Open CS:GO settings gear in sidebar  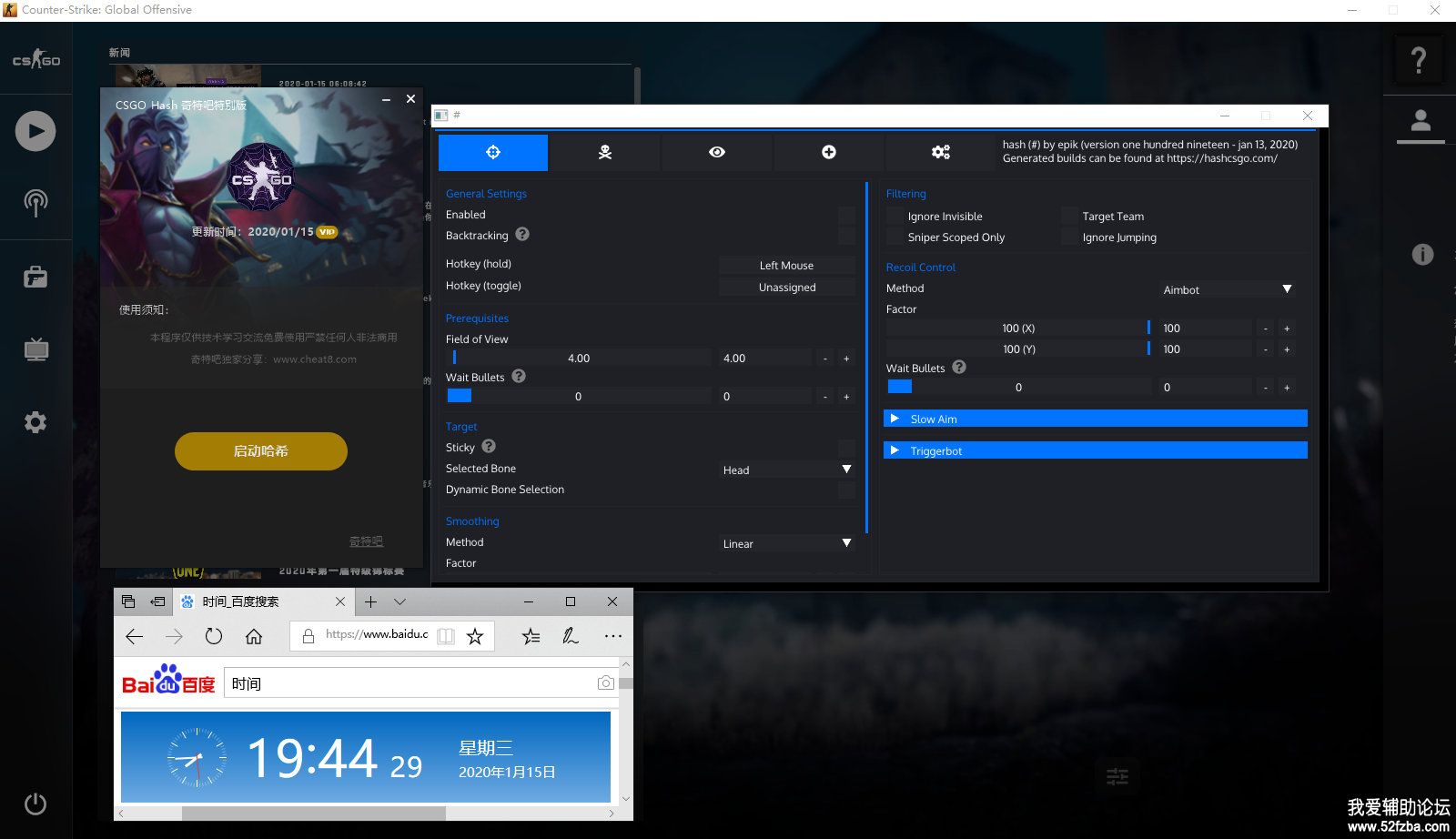click(x=35, y=422)
